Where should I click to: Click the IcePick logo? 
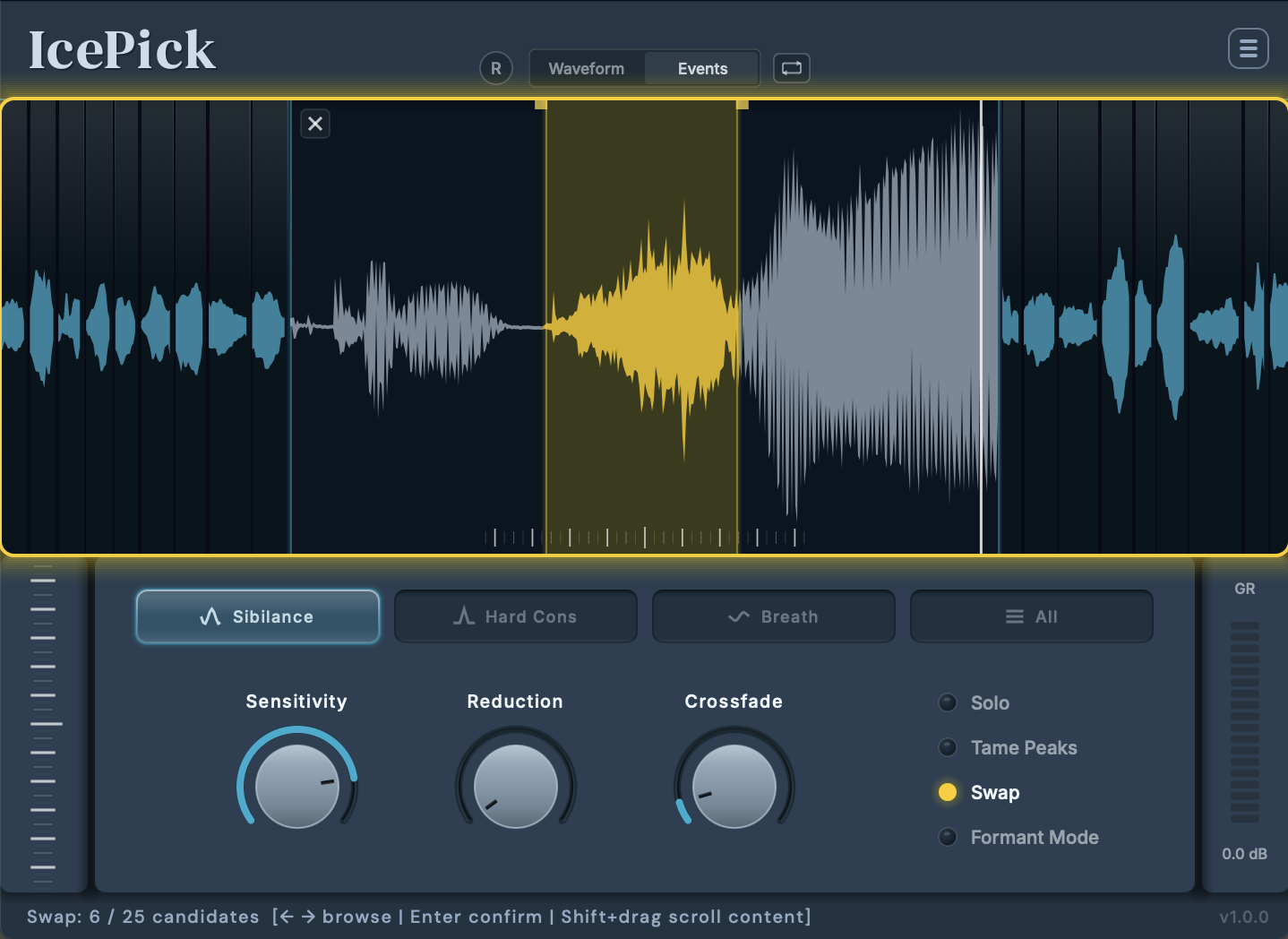(x=122, y=50)
